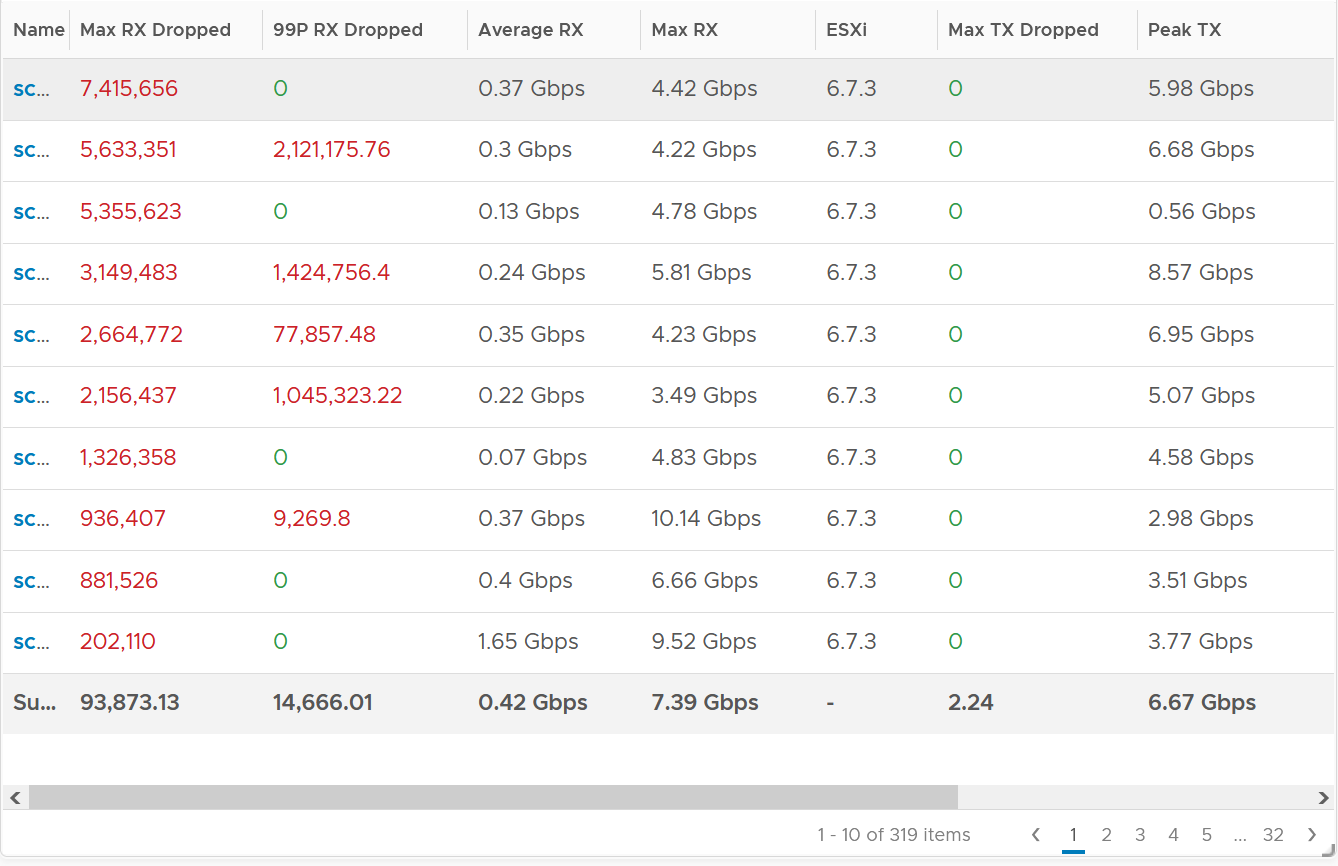The height and width of the screenshot is (866, 1338).
Task: Open host link in 7,415,656 row
Action: pyautogui.click(x=31, y=88)
